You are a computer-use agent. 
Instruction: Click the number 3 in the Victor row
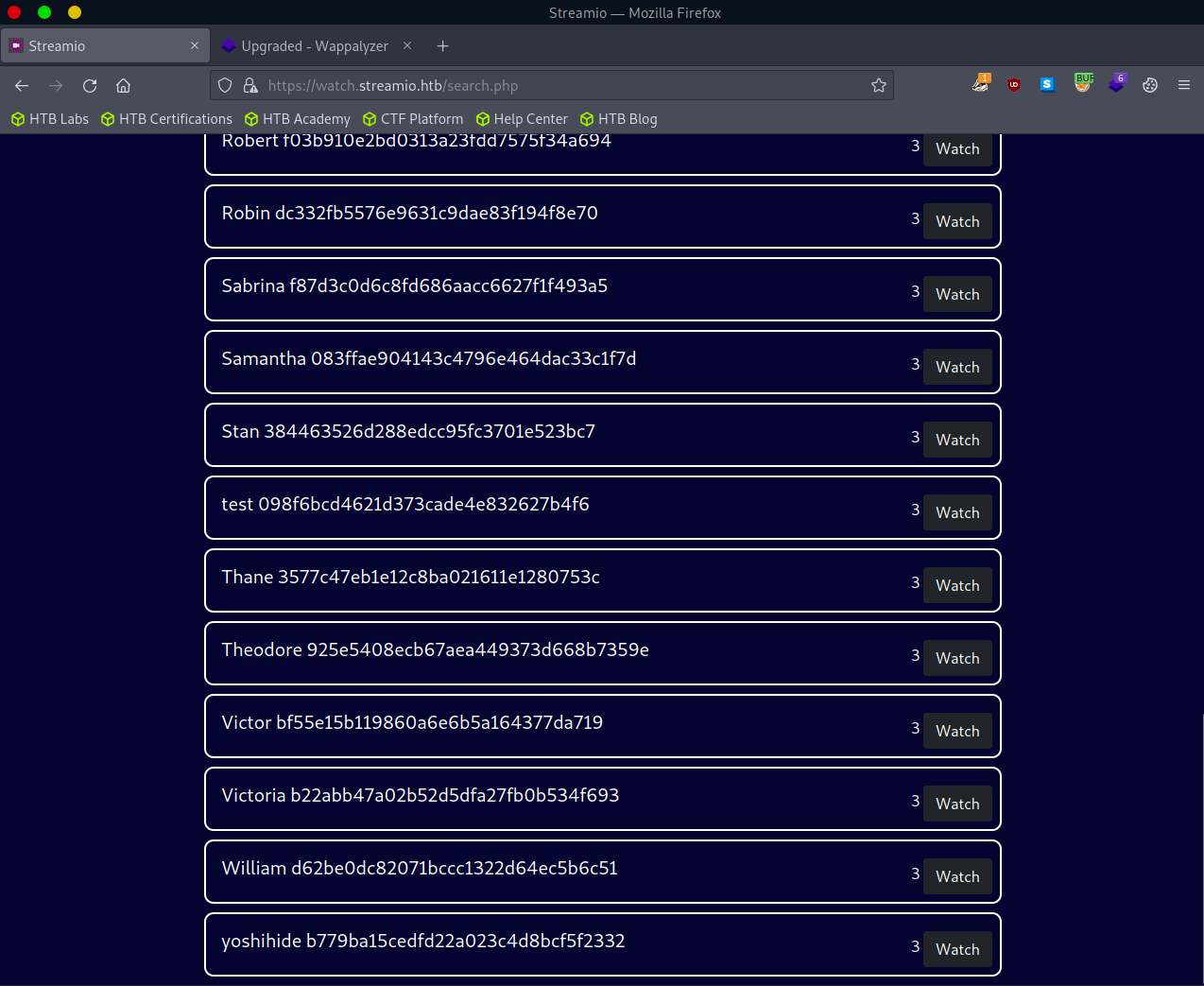click(x=915, y=728)
